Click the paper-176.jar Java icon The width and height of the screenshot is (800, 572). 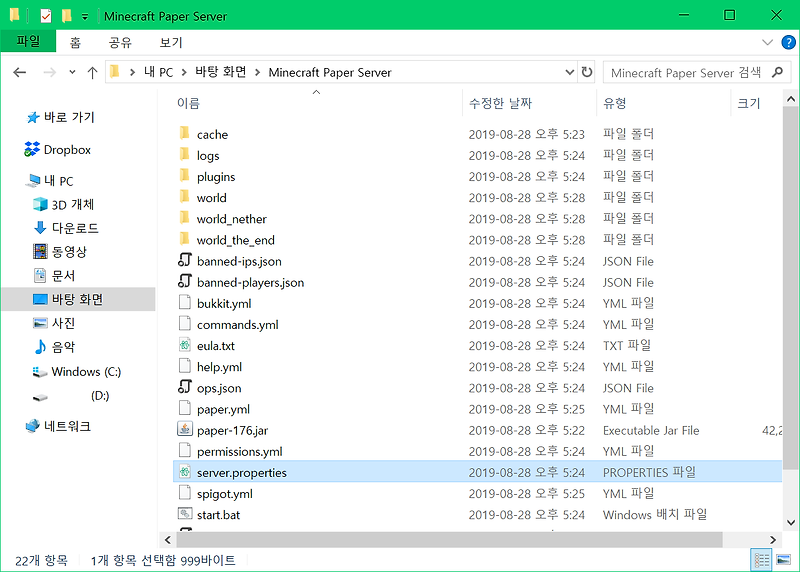[x=185, y=430]
